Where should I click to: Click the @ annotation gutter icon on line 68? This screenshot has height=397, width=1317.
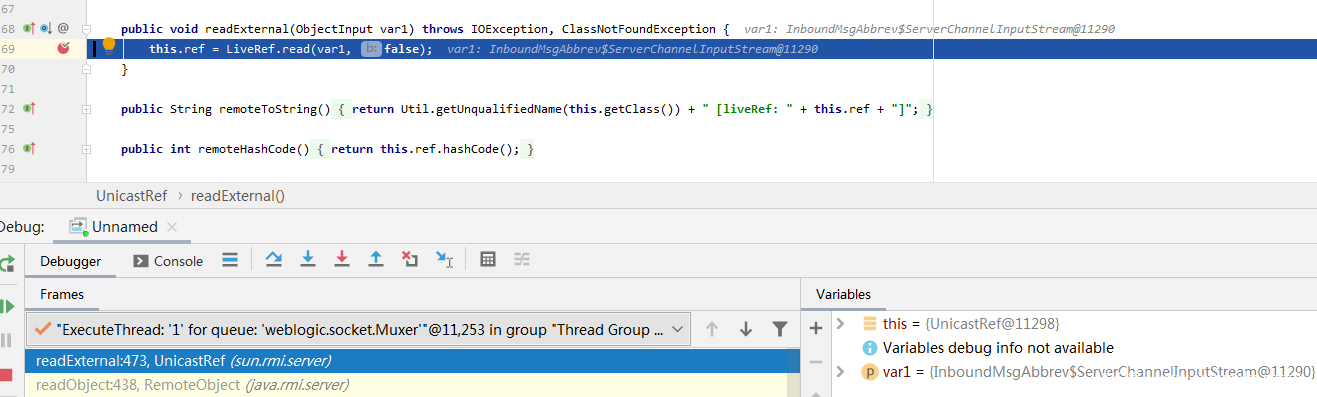63,29
